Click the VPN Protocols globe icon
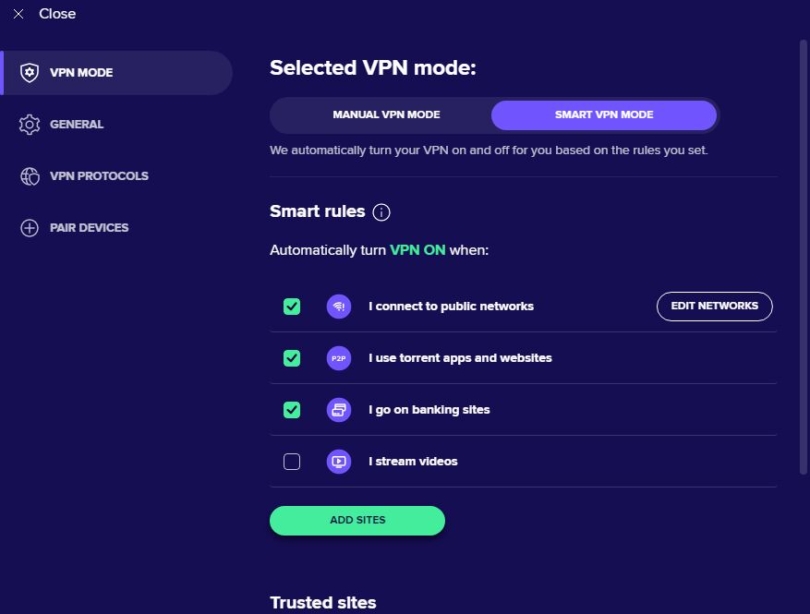 [x=29, y=176]
